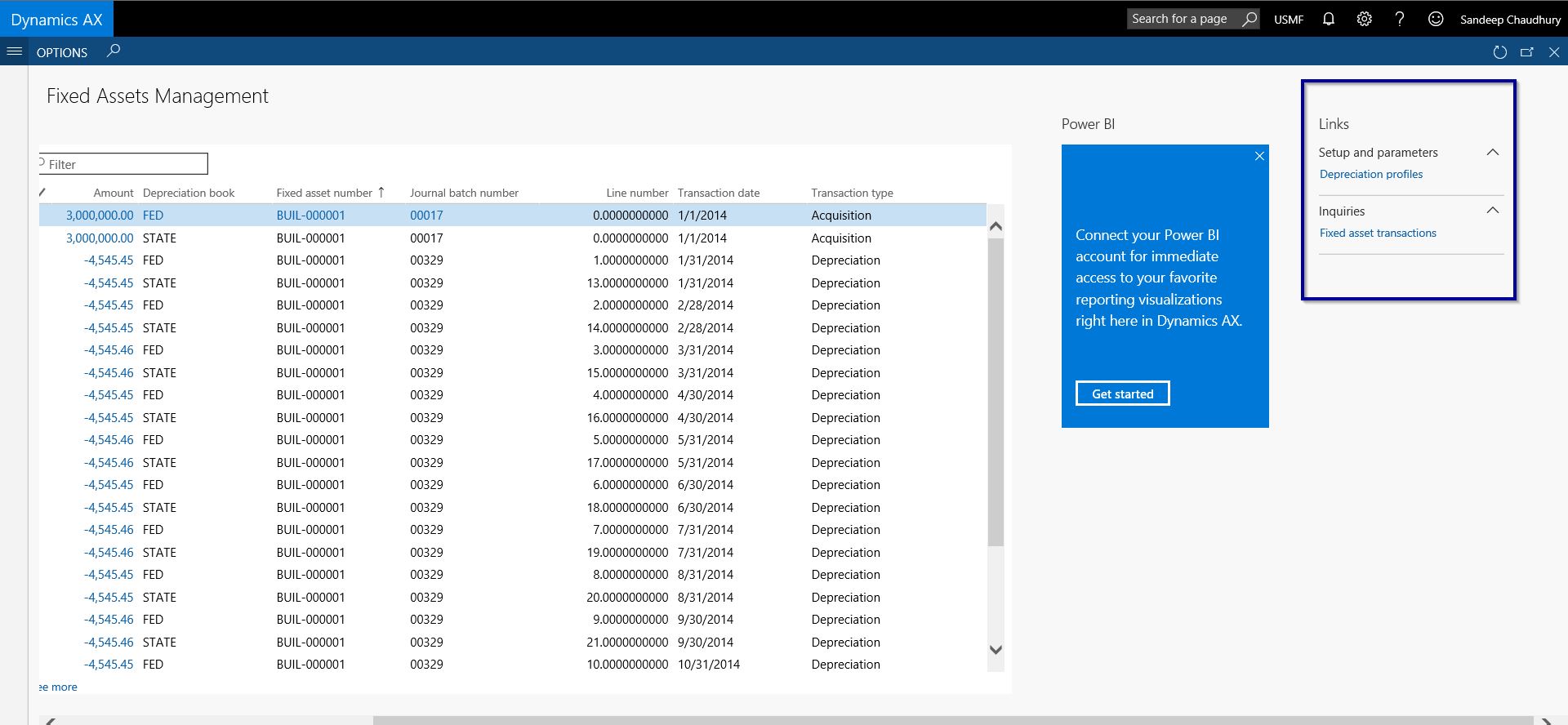The image size is (1568, 725).
Task: Sort by Fixed asset number column
Action: 324,193
